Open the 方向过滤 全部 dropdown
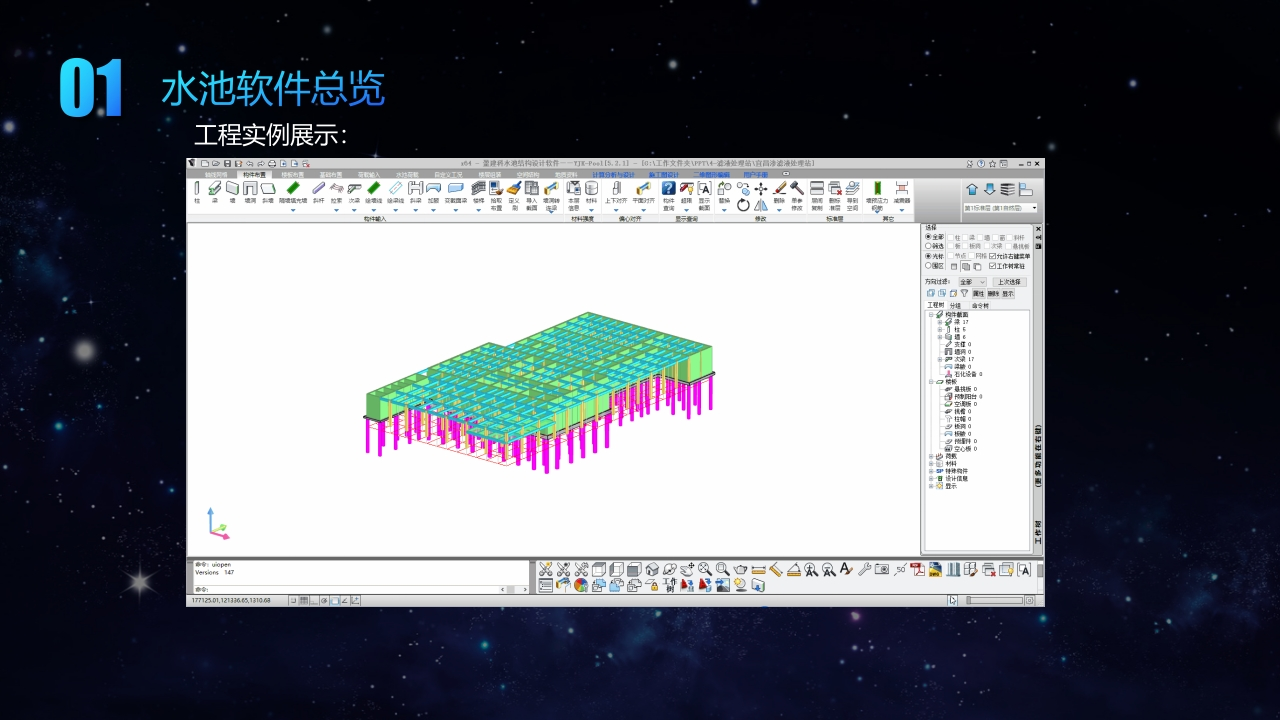 click(971, 282)
